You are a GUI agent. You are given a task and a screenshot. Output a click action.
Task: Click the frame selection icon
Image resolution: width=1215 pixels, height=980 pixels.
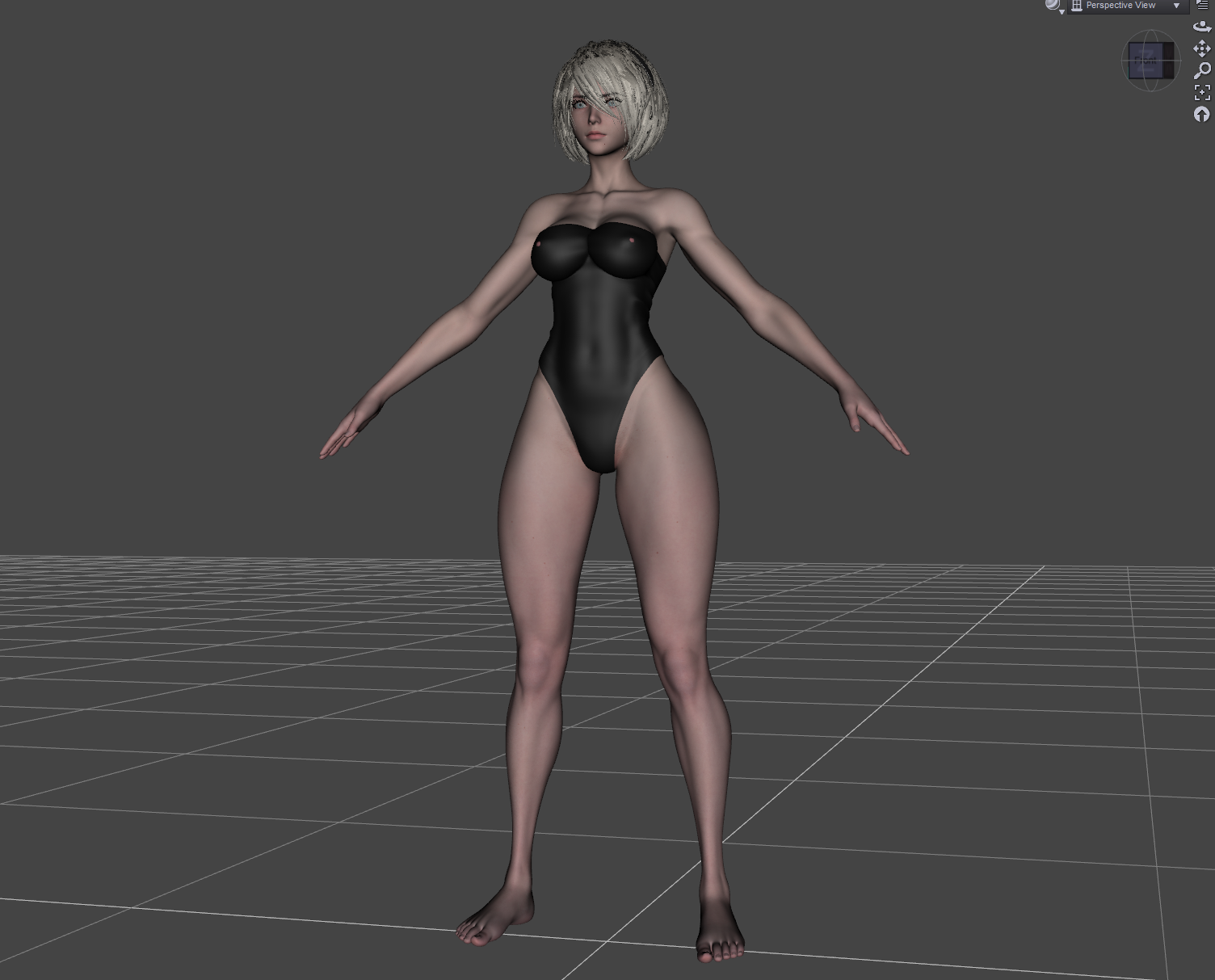[x=1202, y=92]
